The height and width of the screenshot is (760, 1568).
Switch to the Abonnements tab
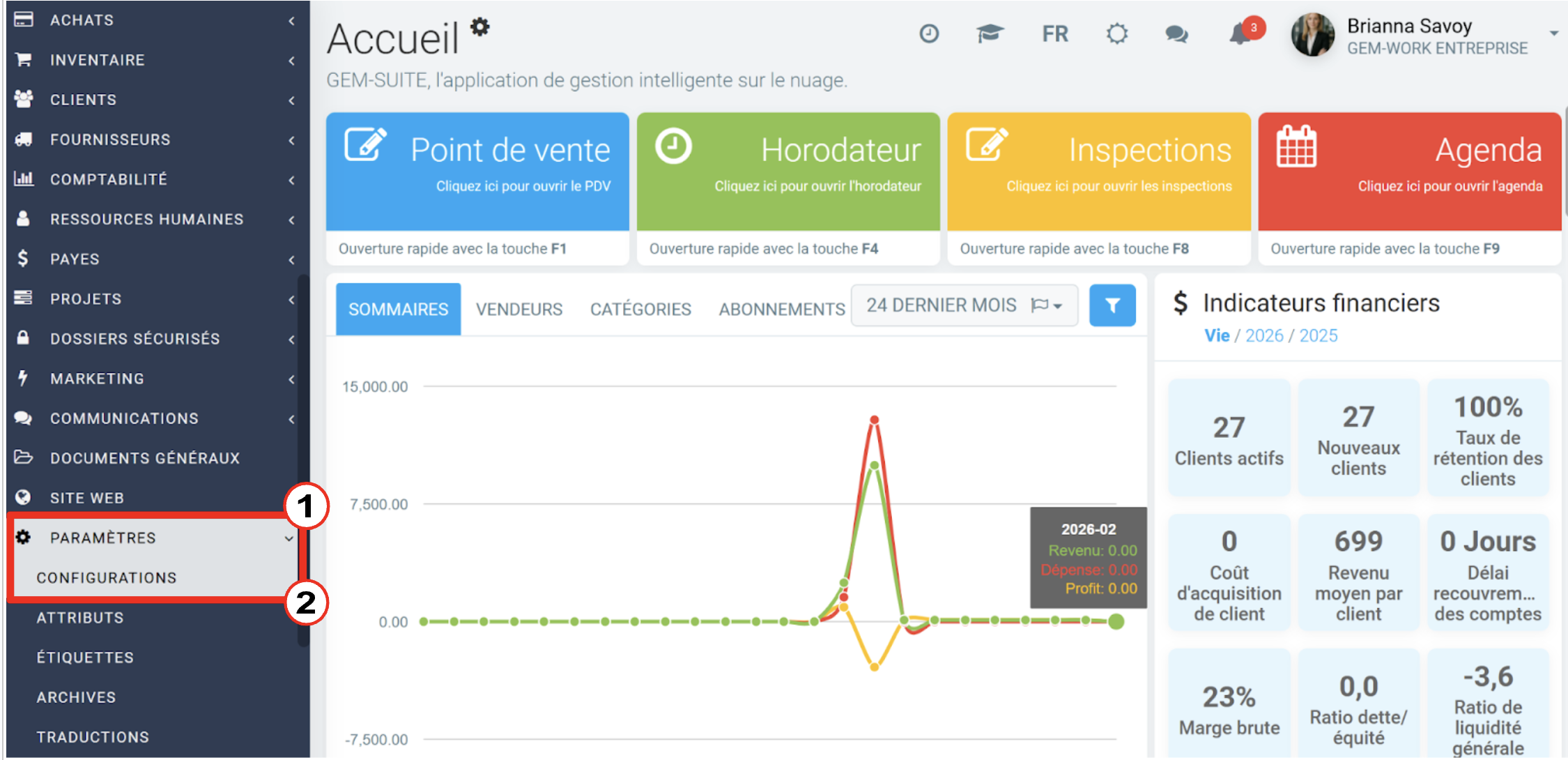(782, 309)
